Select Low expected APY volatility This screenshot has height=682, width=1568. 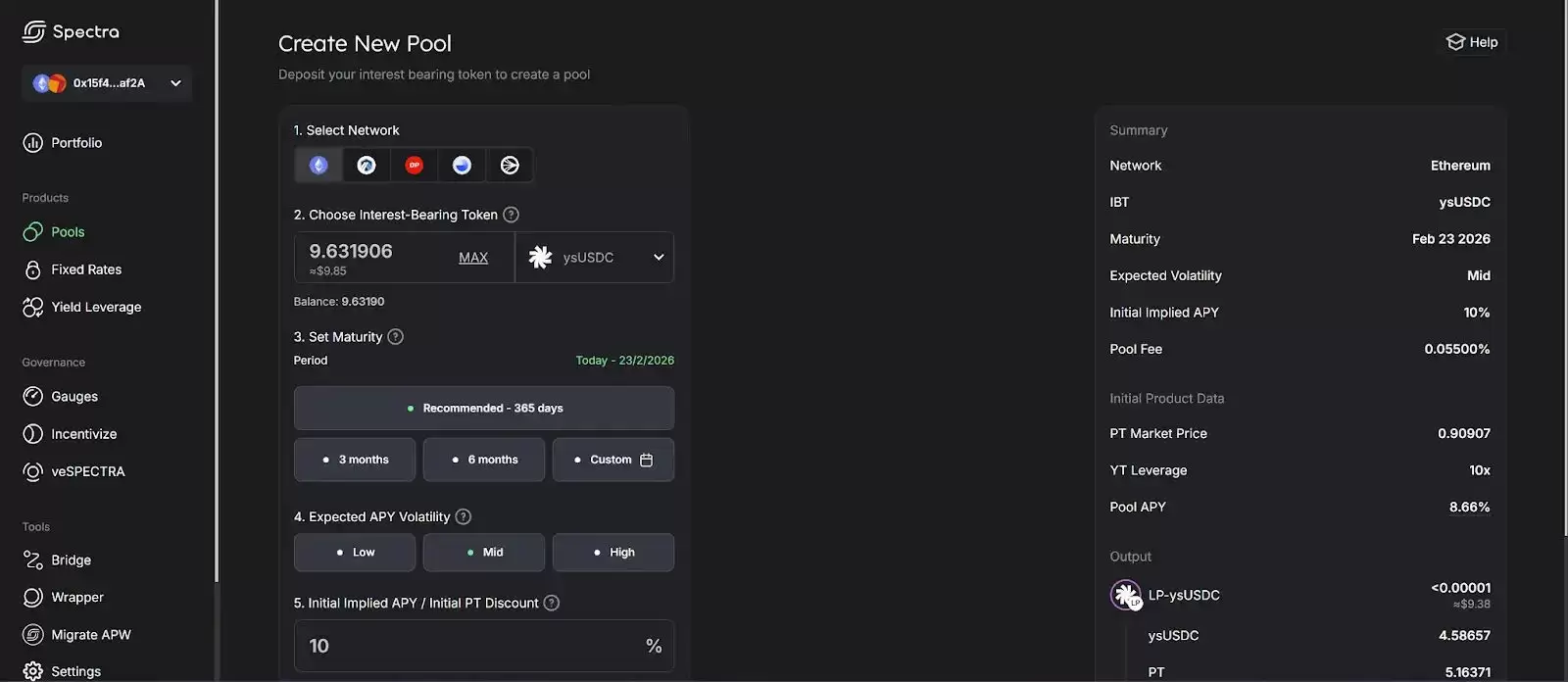point(355,553)
